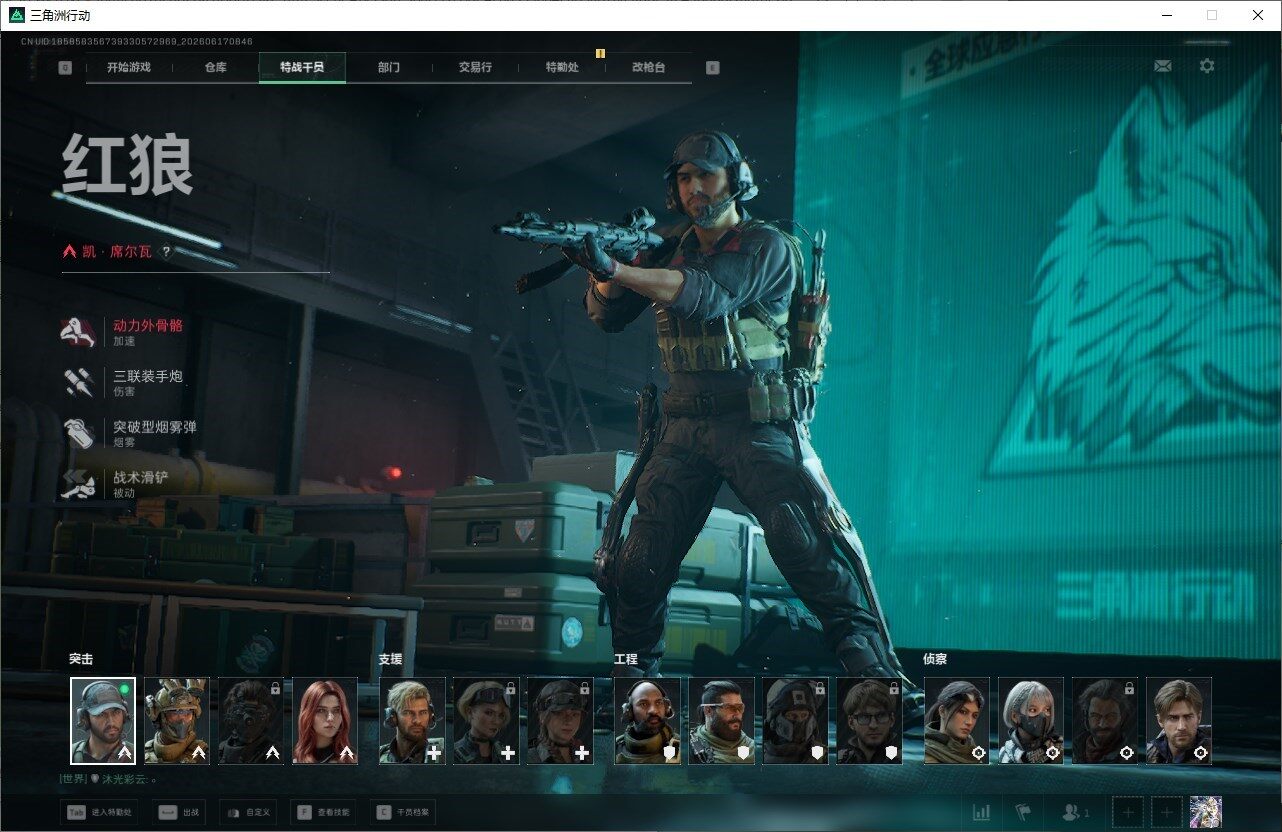This screenshot has width=1282, height=832.
Task: Select the blond bearded 支援 operator
Action: click(x=412, y=721)
